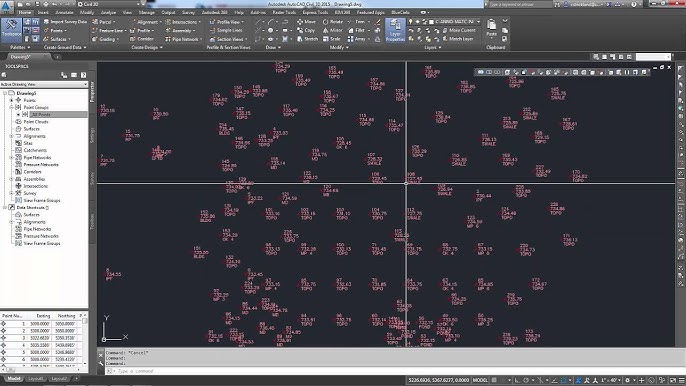Open the layer name dropdown
This screenshot has width=686, height=386.
tap(455, 21)
